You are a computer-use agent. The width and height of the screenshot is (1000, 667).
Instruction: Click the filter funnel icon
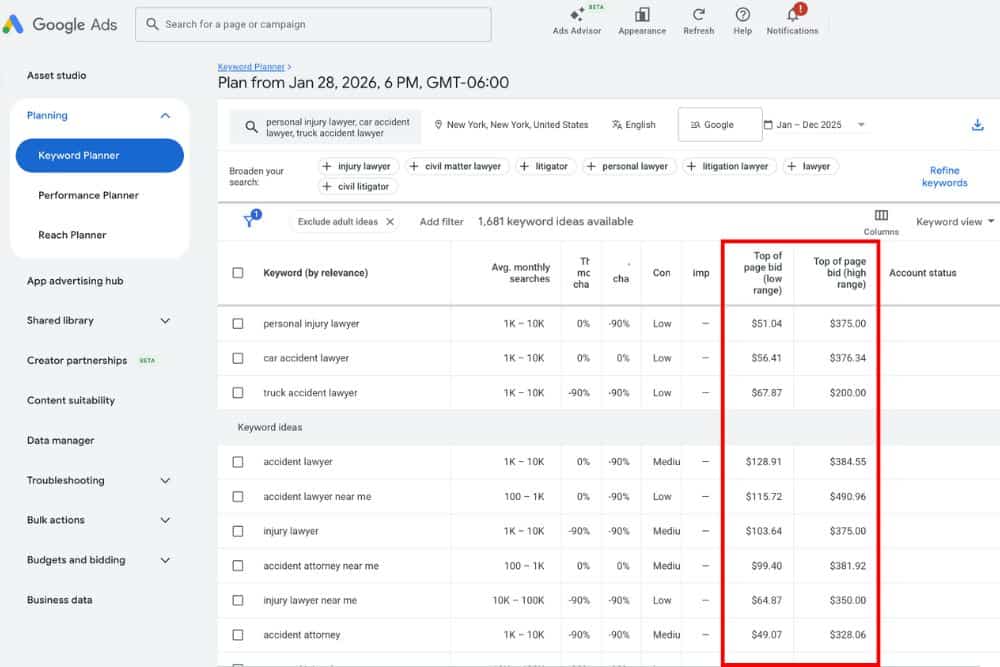tap(249, 221)
